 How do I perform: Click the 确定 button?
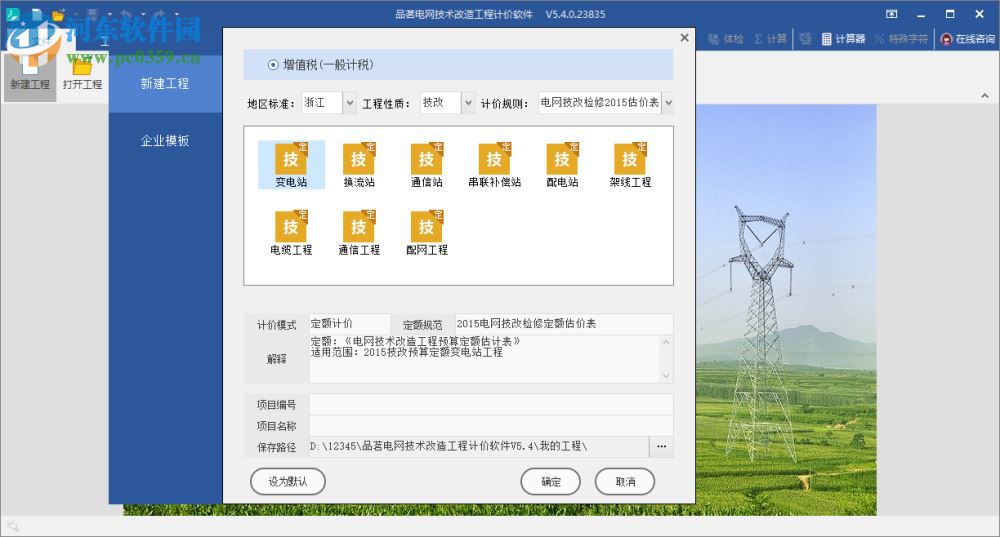(550, 482)
